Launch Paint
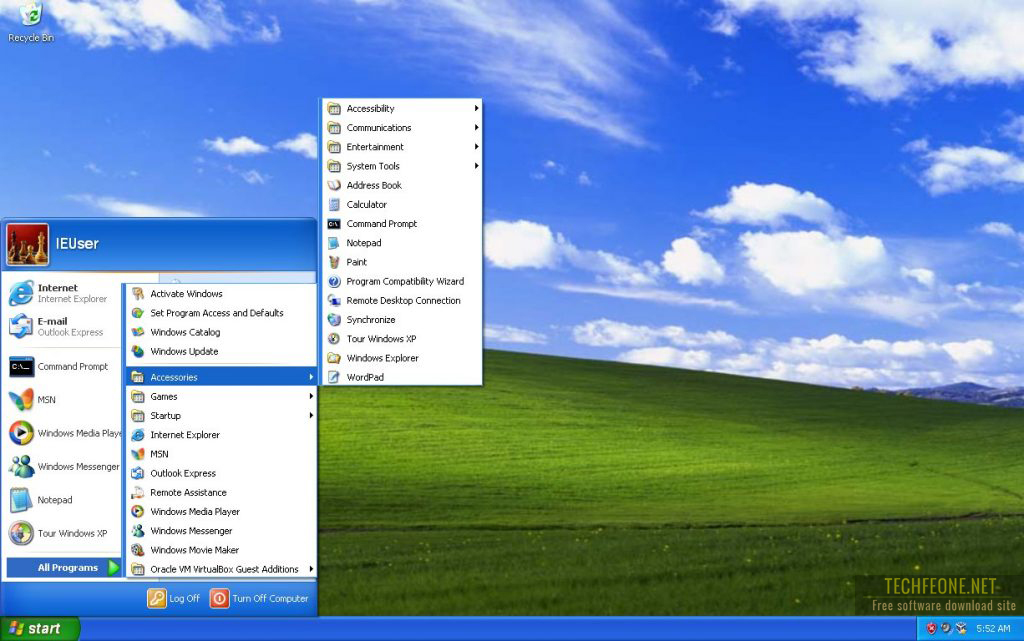The image size is (1024, 641). coord(355,262)
